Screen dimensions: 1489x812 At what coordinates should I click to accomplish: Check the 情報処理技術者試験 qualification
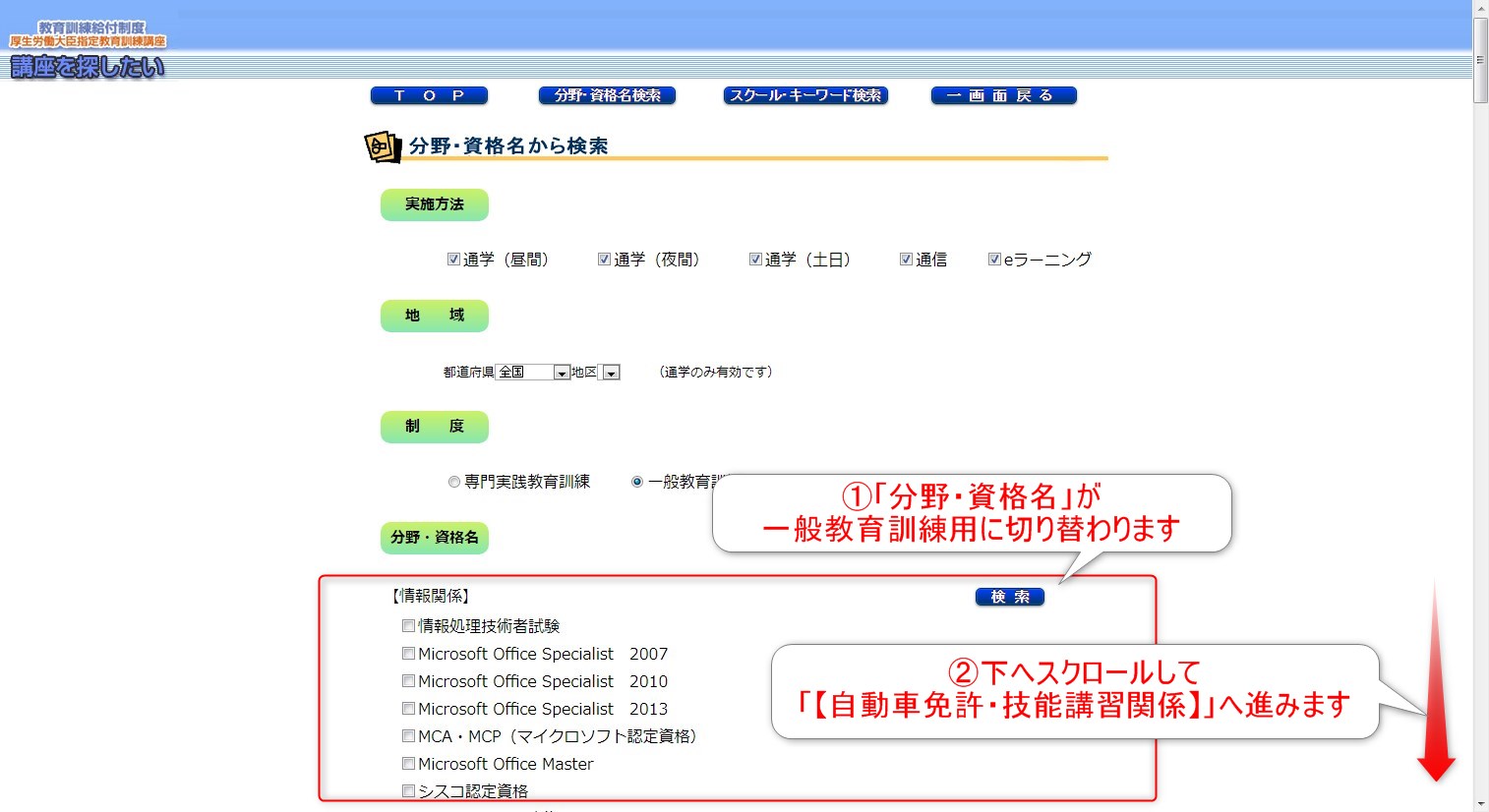pos(408,624)
